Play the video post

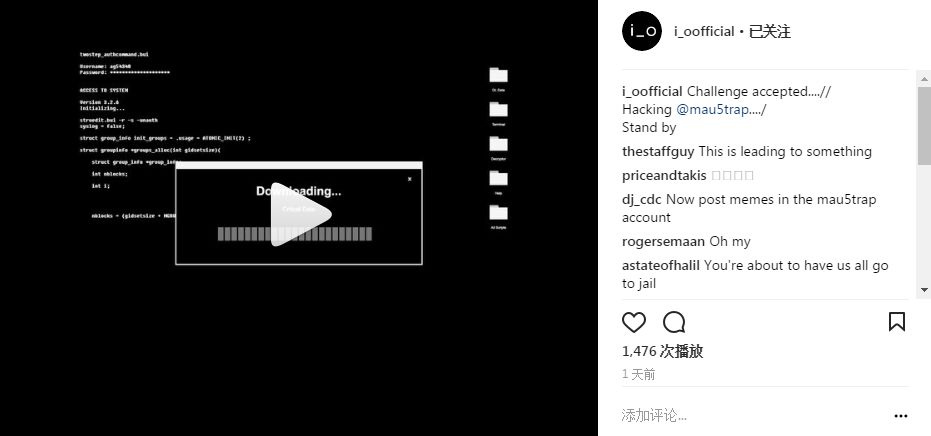coord(300,214)
